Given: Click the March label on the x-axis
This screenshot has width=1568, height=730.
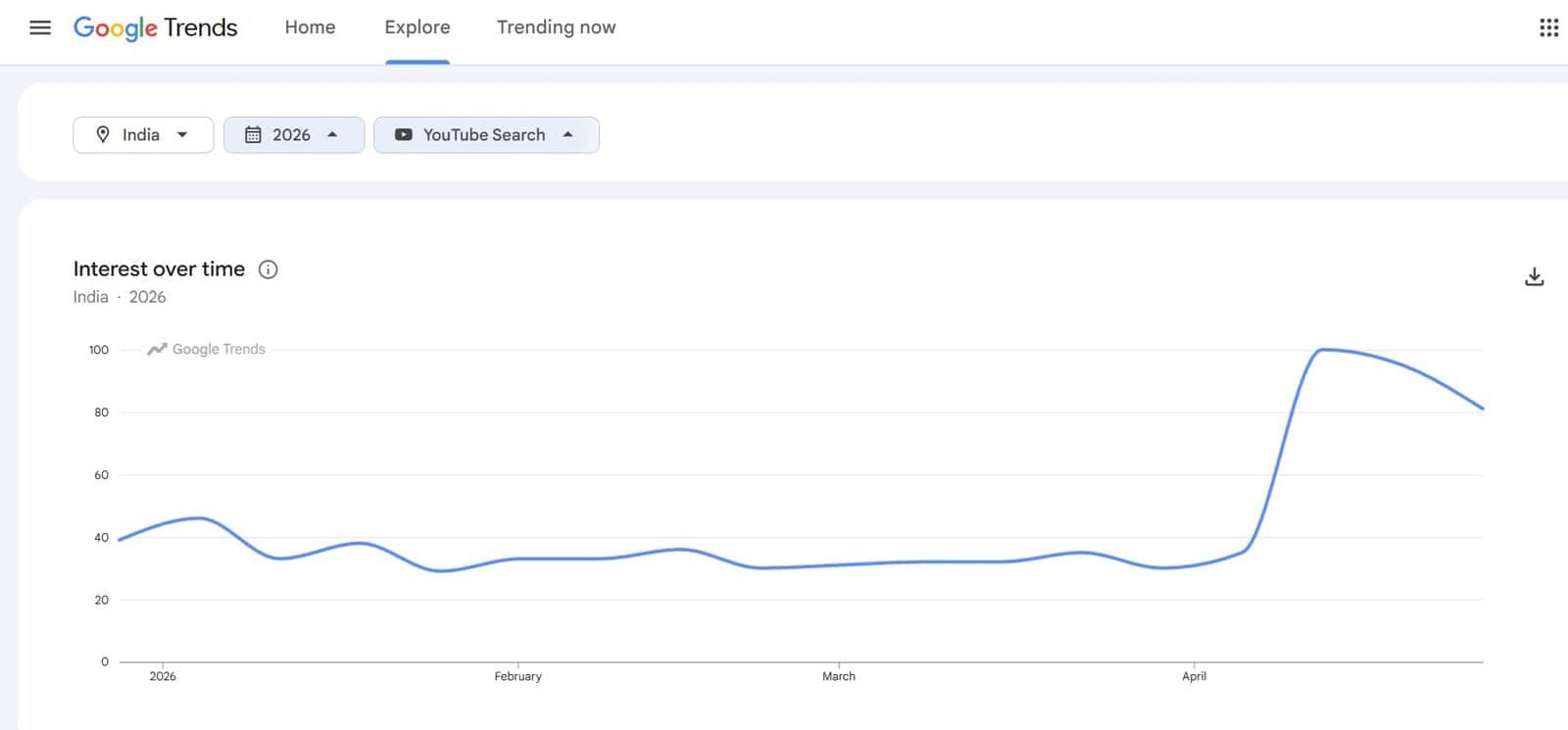Looking at the screenshot, I should click(839, 676).
